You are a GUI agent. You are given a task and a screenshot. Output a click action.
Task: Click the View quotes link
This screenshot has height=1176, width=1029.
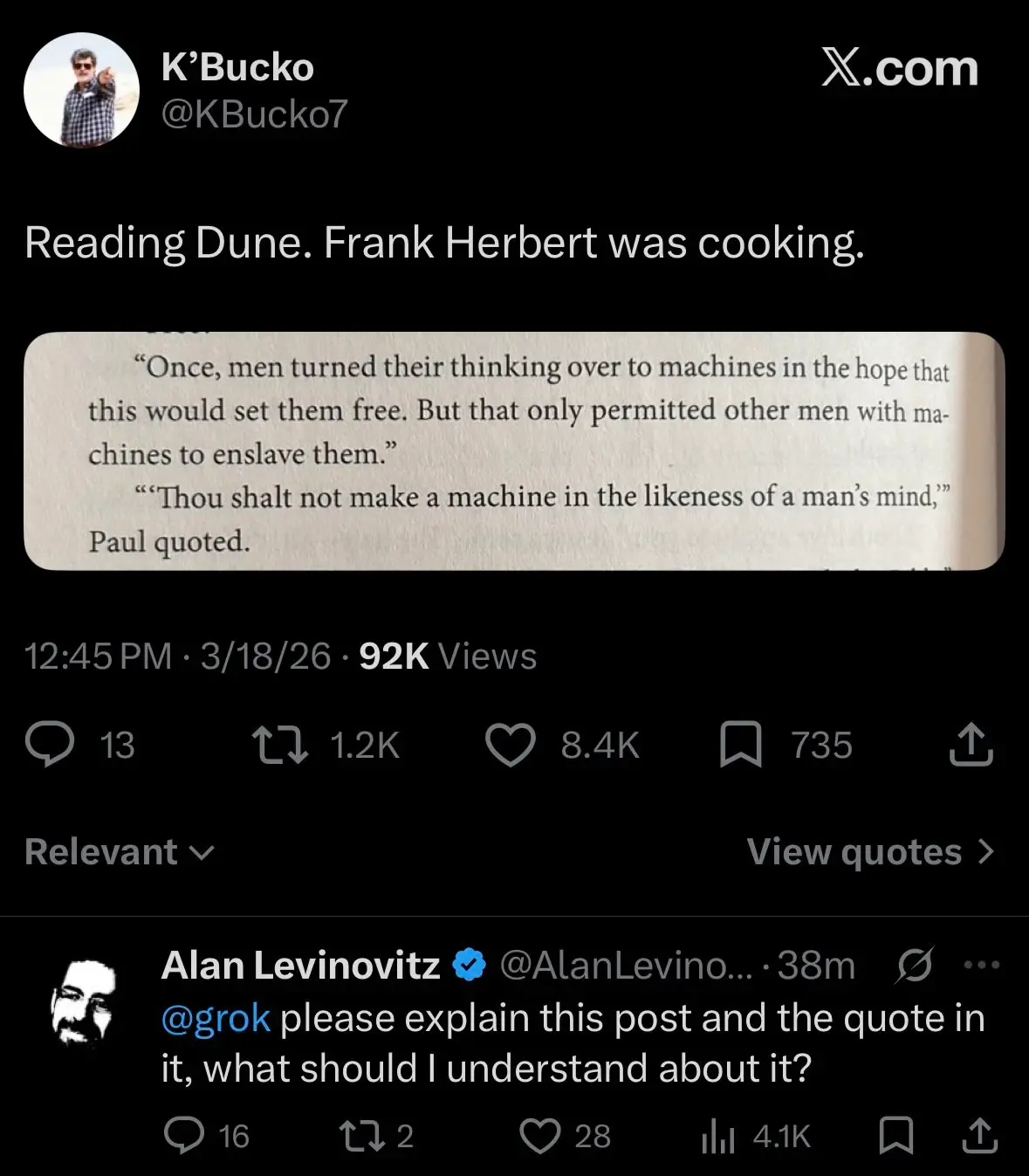pyautogui.click(x=853, y=851)
